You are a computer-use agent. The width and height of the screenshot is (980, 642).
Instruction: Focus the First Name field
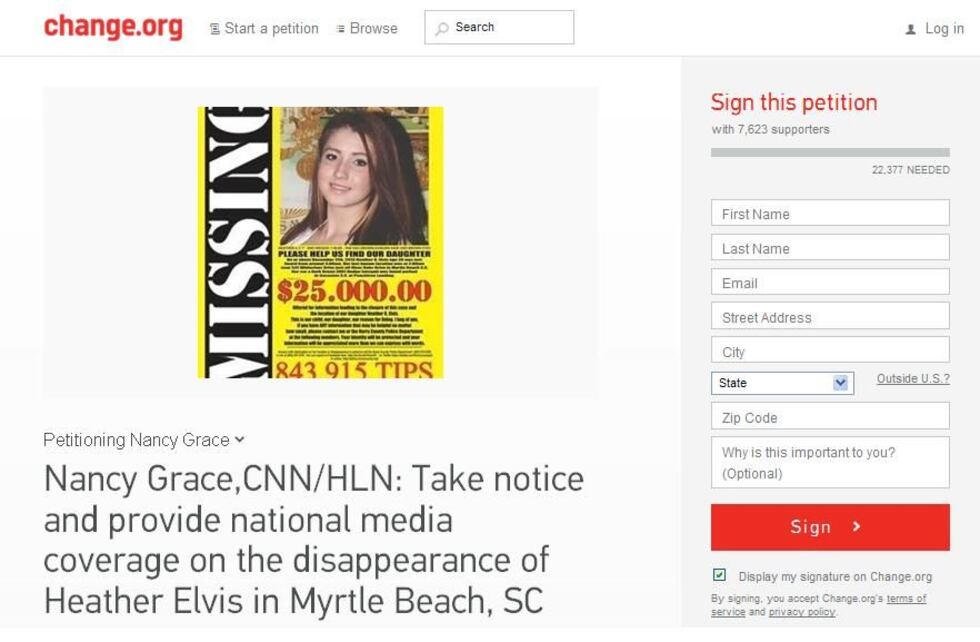pos(830,213)
